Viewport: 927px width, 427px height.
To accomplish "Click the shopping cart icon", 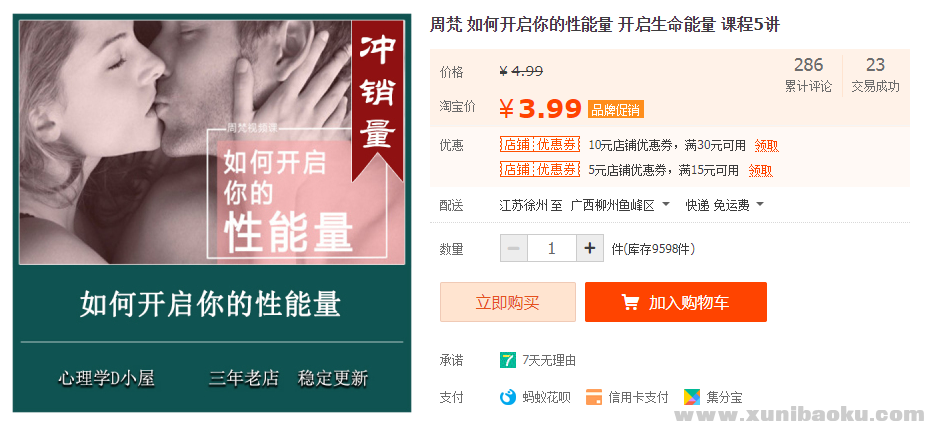I will tap(630, 302).
